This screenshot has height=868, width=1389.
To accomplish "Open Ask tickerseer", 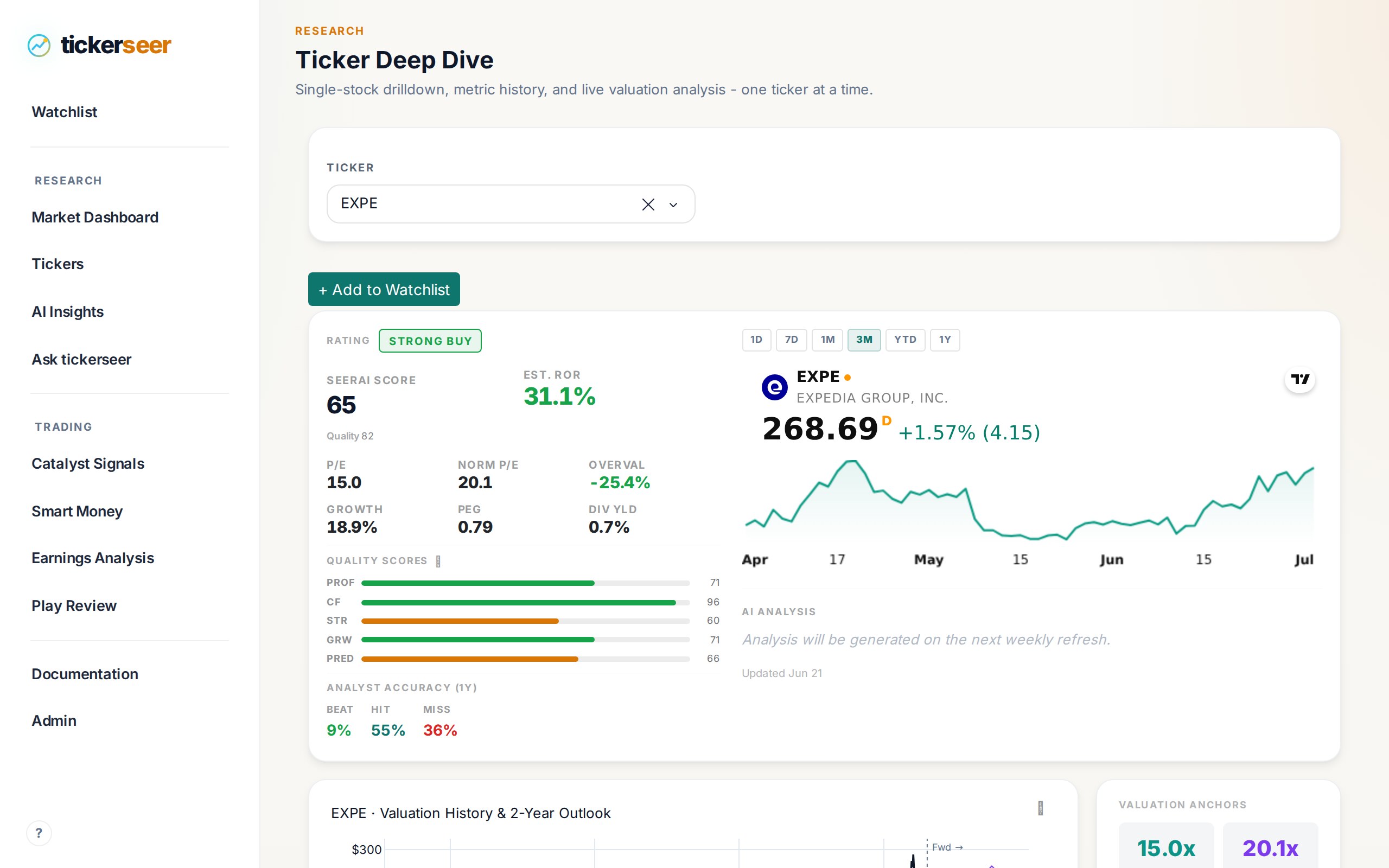I will (81, 359).
